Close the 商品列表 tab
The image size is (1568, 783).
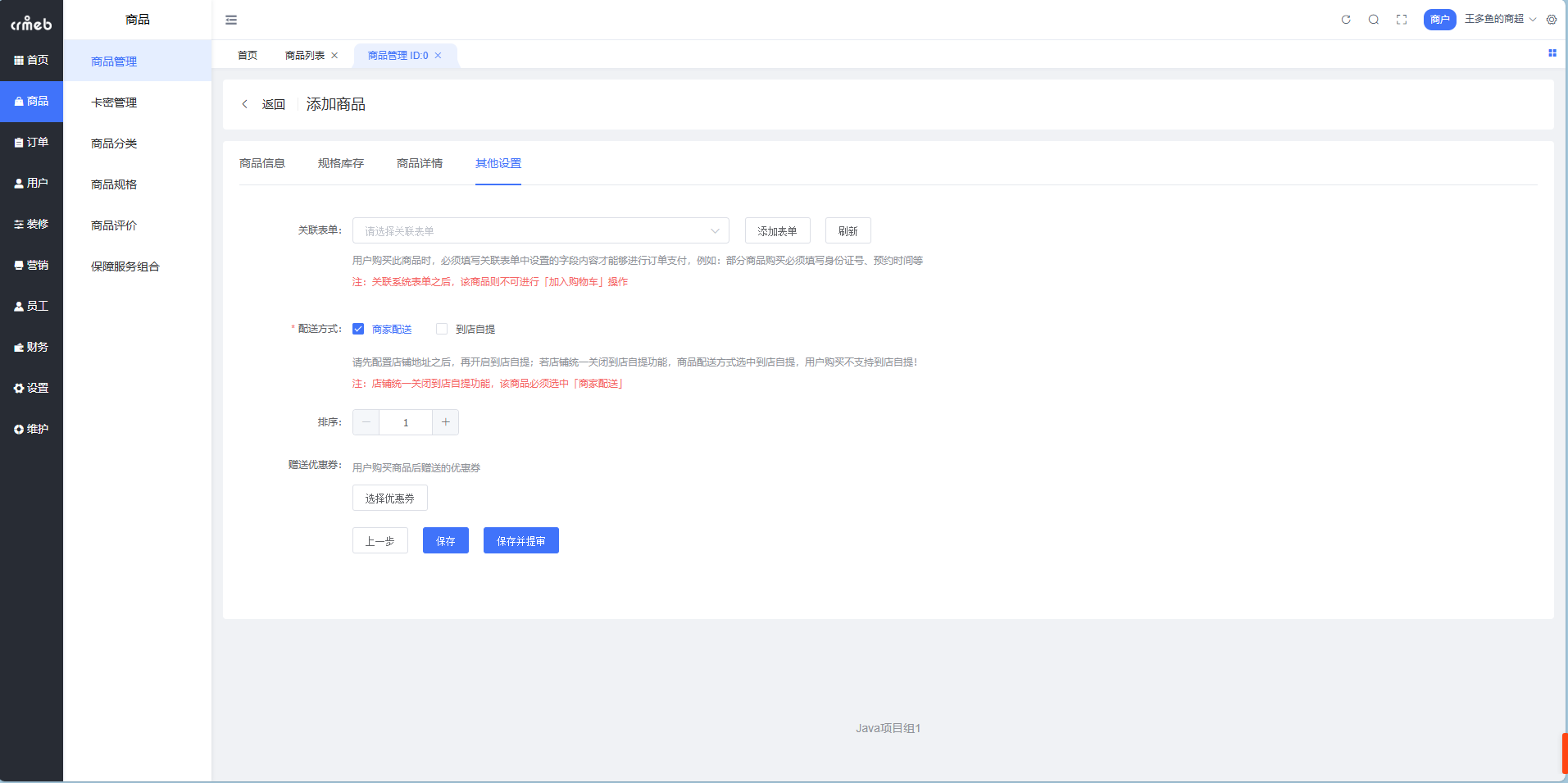click(x=334, y=56)
